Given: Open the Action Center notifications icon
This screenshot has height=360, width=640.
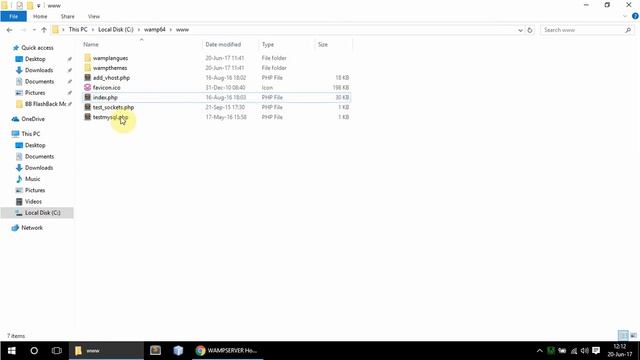Looking at the screenshot, I should click(x=596, y=351).
